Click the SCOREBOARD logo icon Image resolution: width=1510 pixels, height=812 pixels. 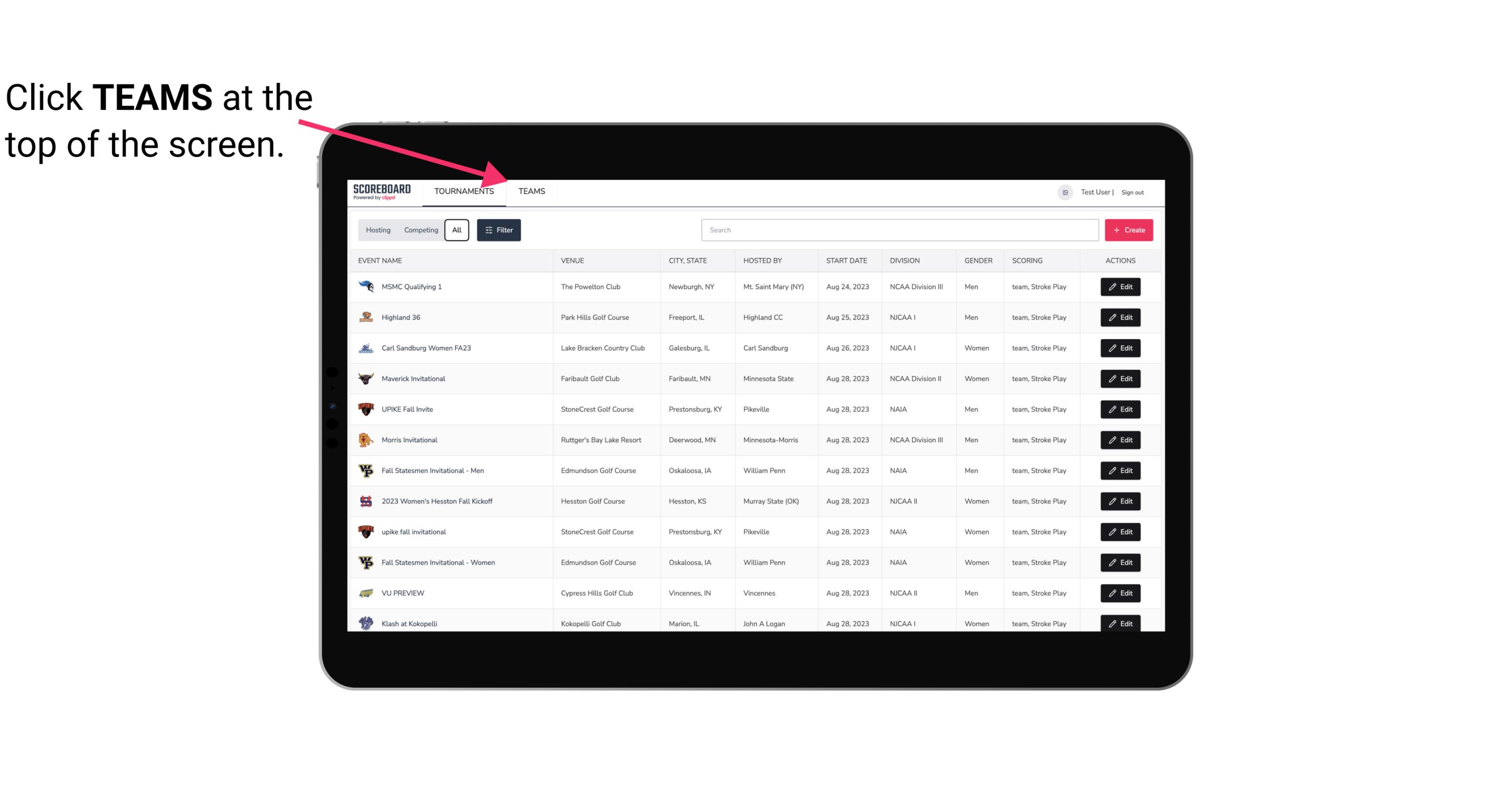tap(381, 192)
